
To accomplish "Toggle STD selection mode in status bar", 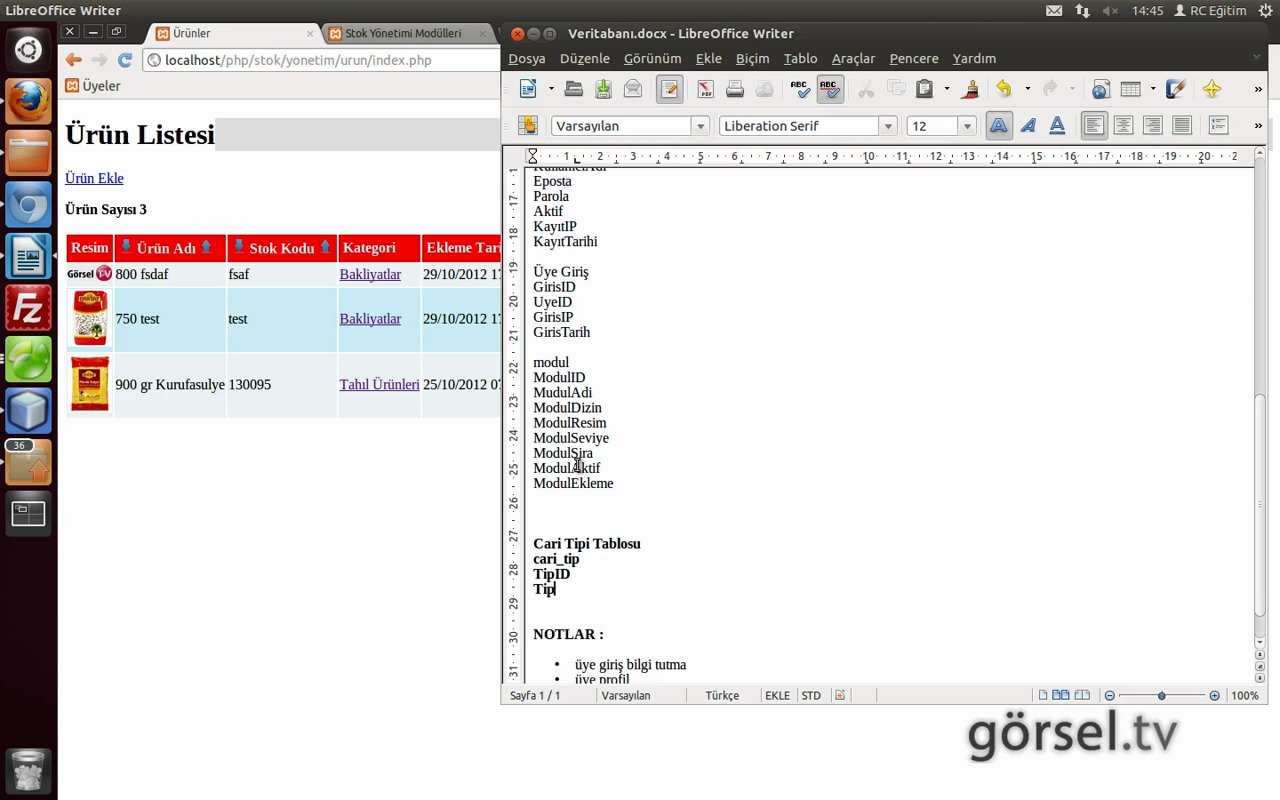I will 811,695.
